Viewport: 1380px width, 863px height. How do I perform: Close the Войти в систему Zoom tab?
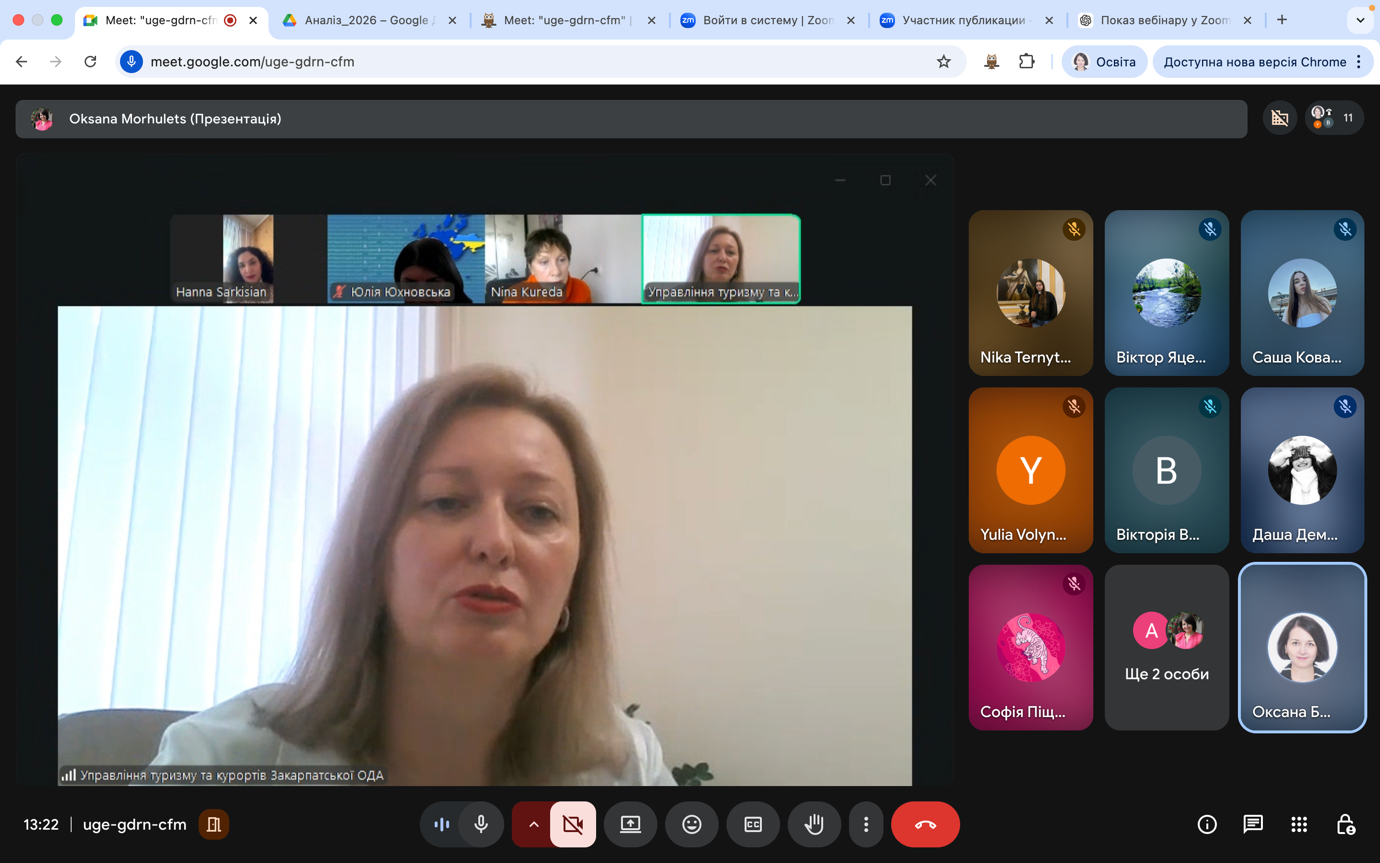[x=851, y=20]
